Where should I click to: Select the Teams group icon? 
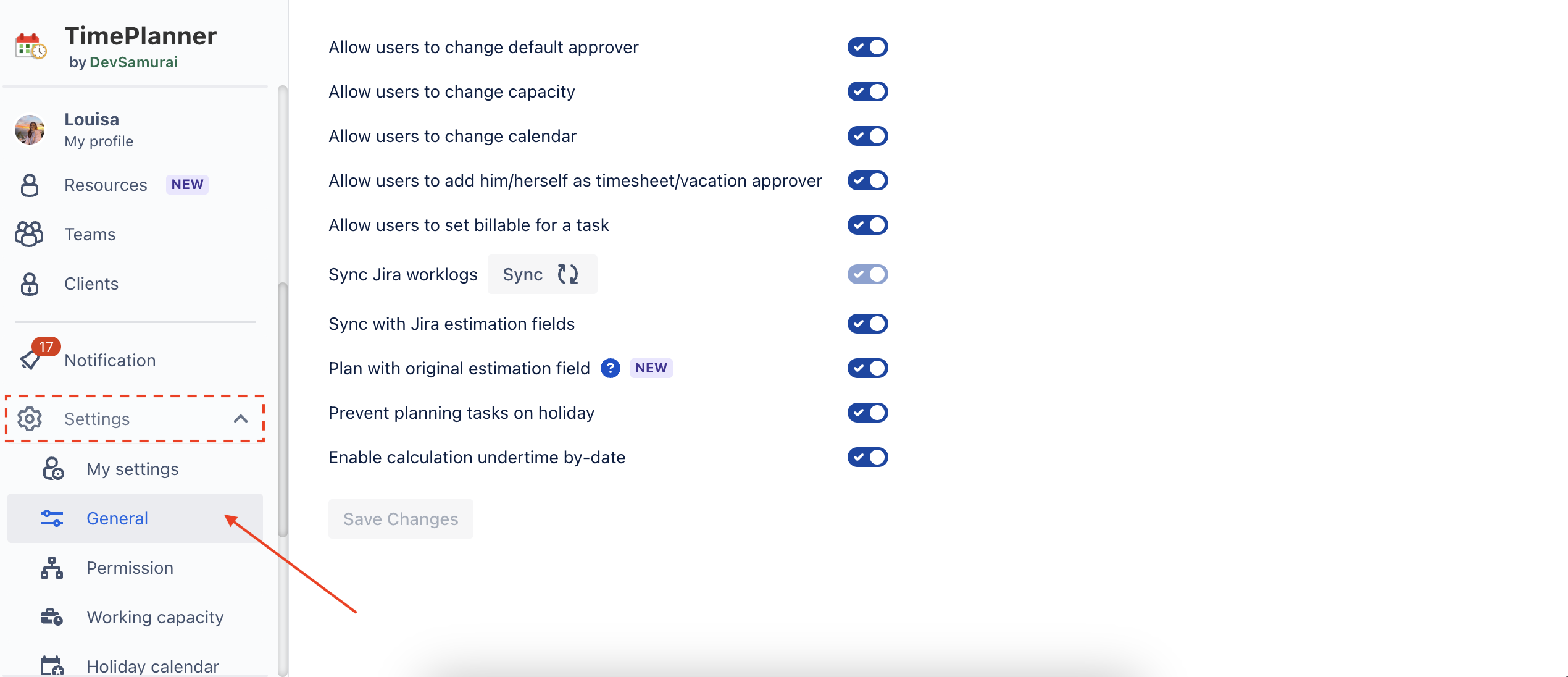tap(29, 234)
